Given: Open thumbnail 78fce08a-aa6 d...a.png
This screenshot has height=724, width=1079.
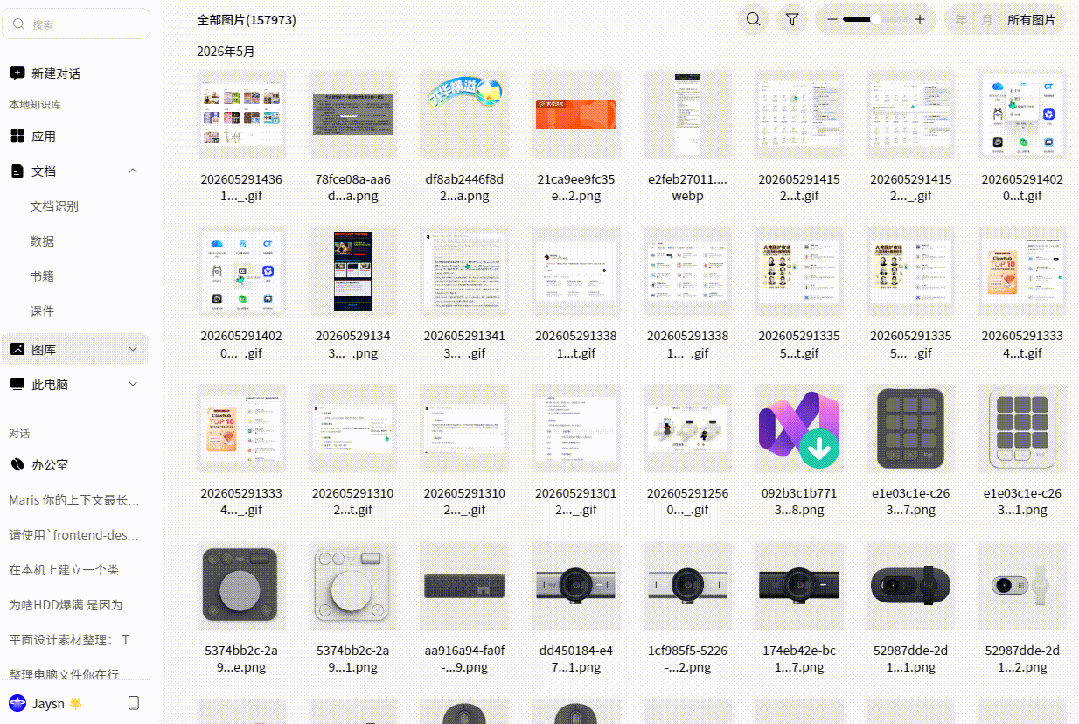Looking at the screenshot, I should click(353, 114).
